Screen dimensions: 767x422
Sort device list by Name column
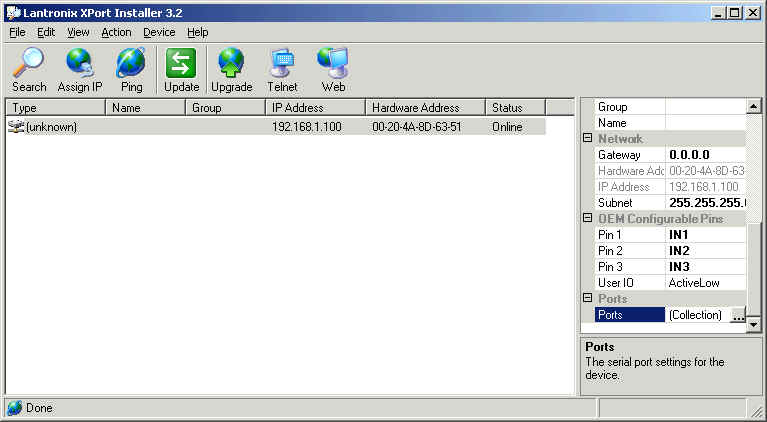(x=146, y=108)
